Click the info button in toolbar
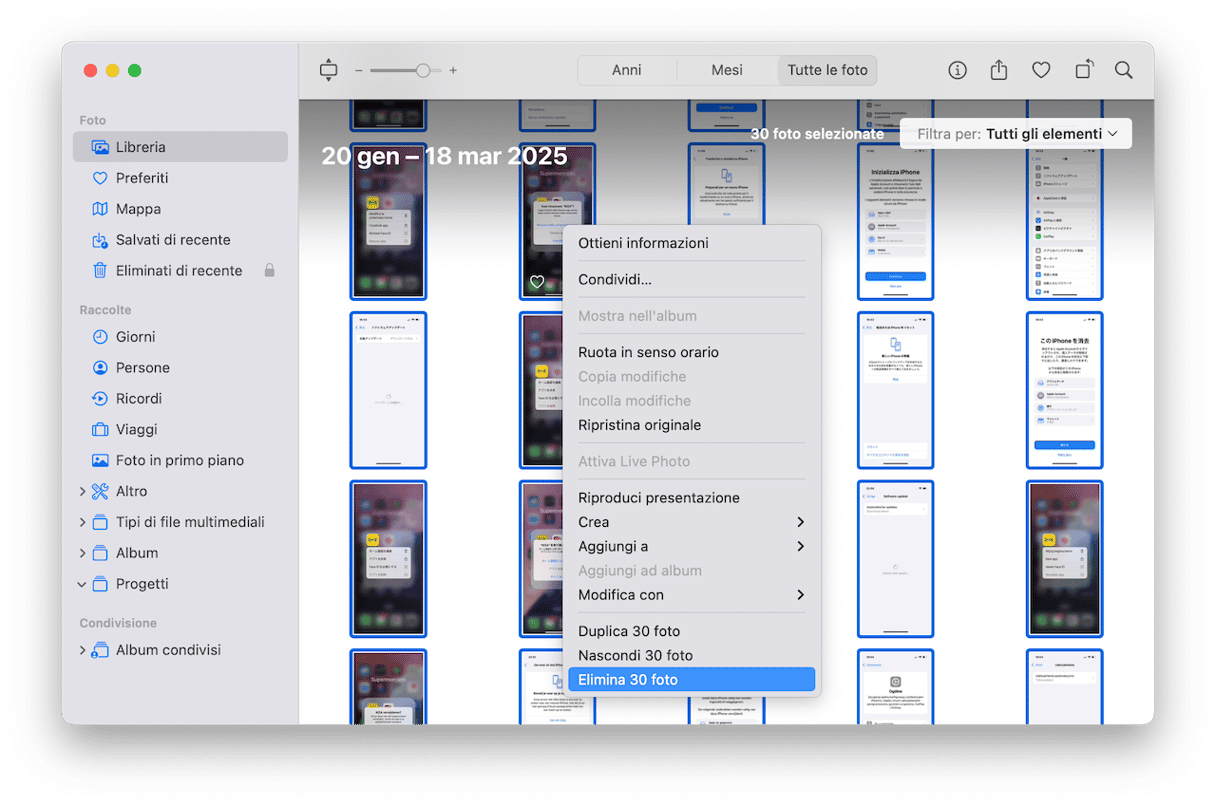This screenshot has height=806, width=1216. click(x=957, y=70)
